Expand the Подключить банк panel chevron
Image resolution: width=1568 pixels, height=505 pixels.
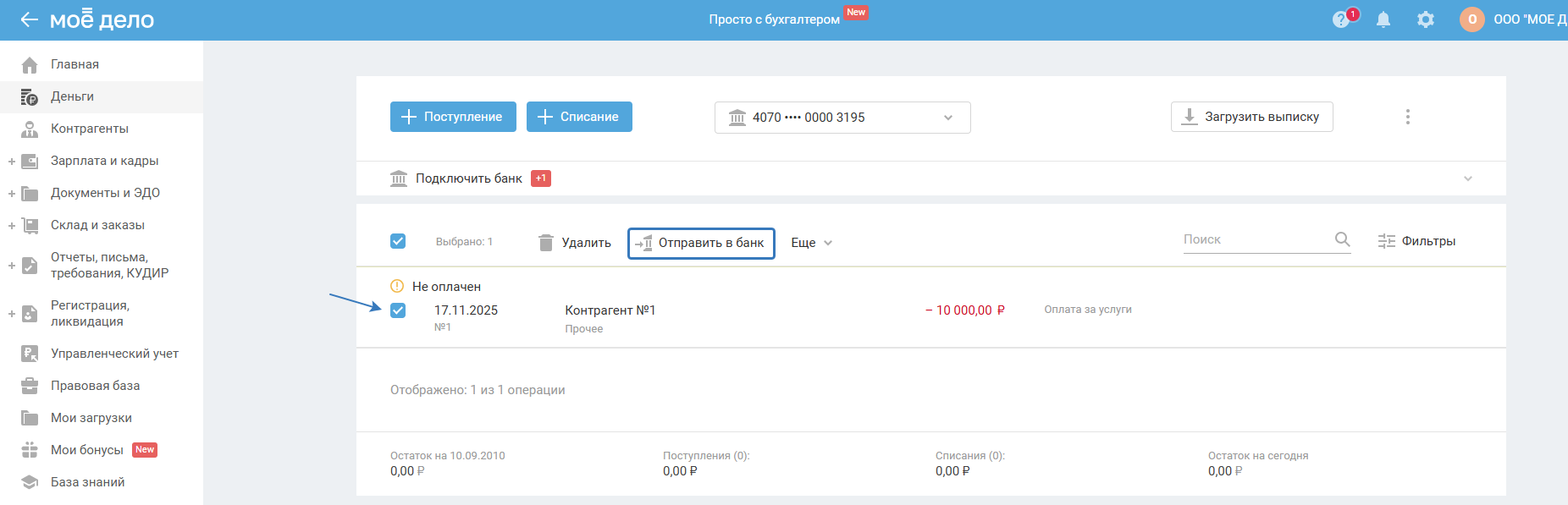(1468, 178)
